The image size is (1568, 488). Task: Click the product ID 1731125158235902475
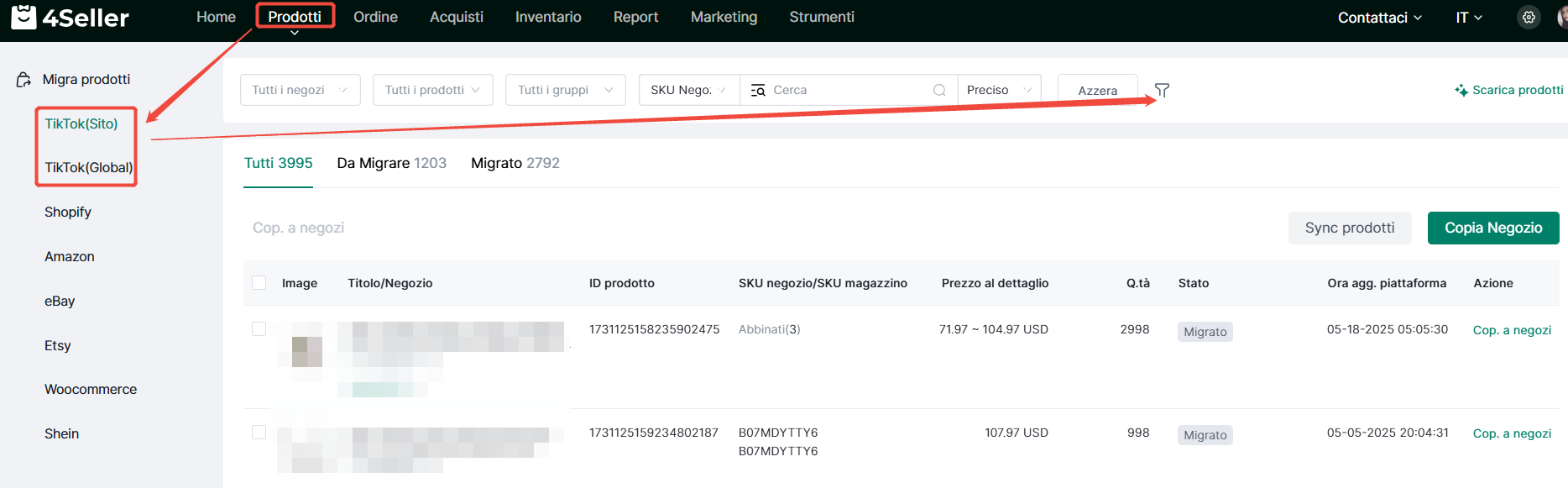pos(654,329)
